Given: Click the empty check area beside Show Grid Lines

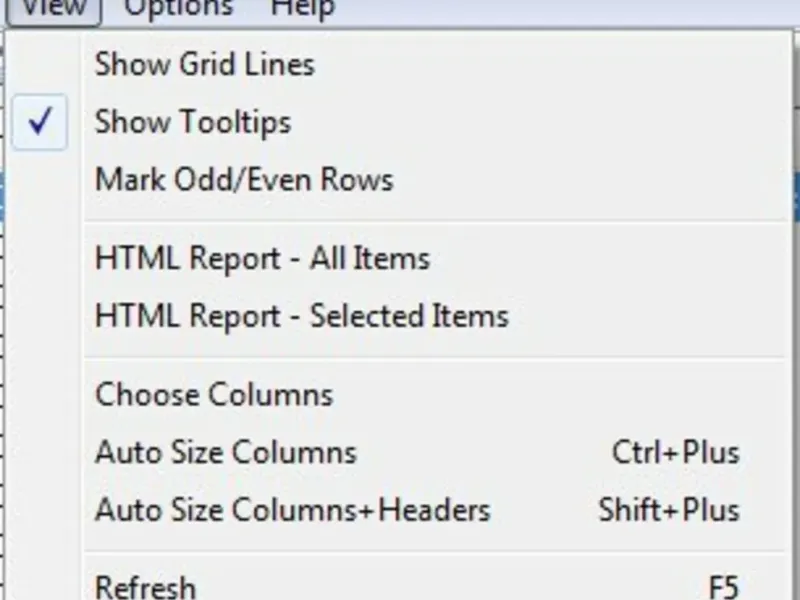Looking at the screenshot, I should 41,65.
